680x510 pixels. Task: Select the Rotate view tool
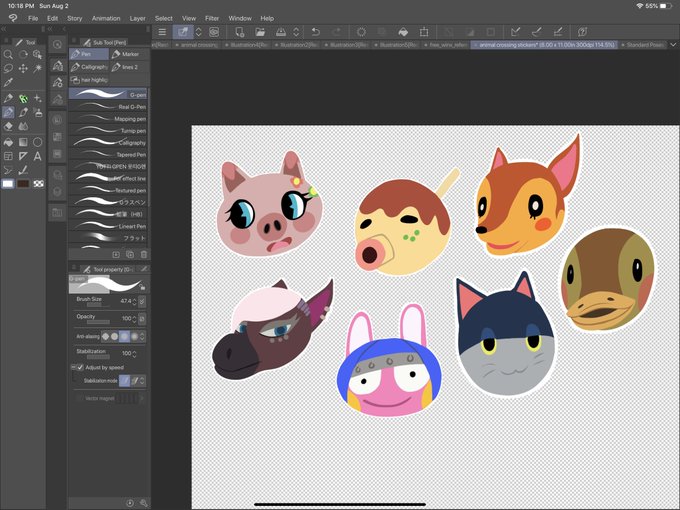coord(23,55)
